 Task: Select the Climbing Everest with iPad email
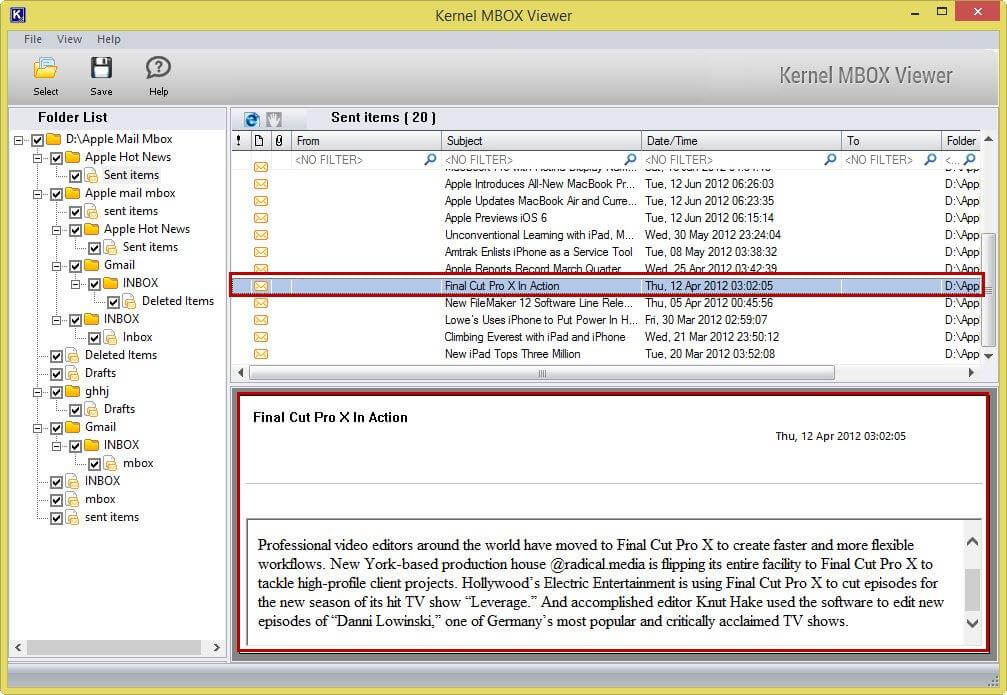[x=606, y=337]
